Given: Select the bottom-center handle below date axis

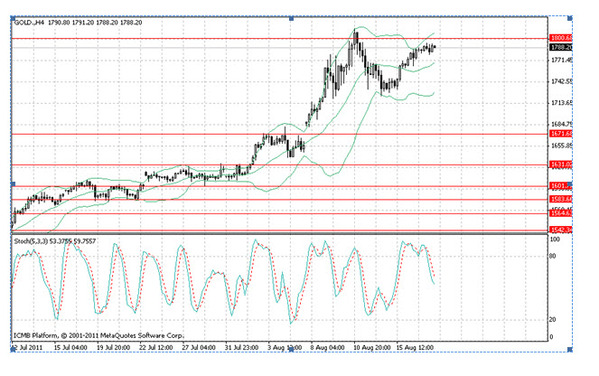Looking at the screenshot, I should [291, 350].
